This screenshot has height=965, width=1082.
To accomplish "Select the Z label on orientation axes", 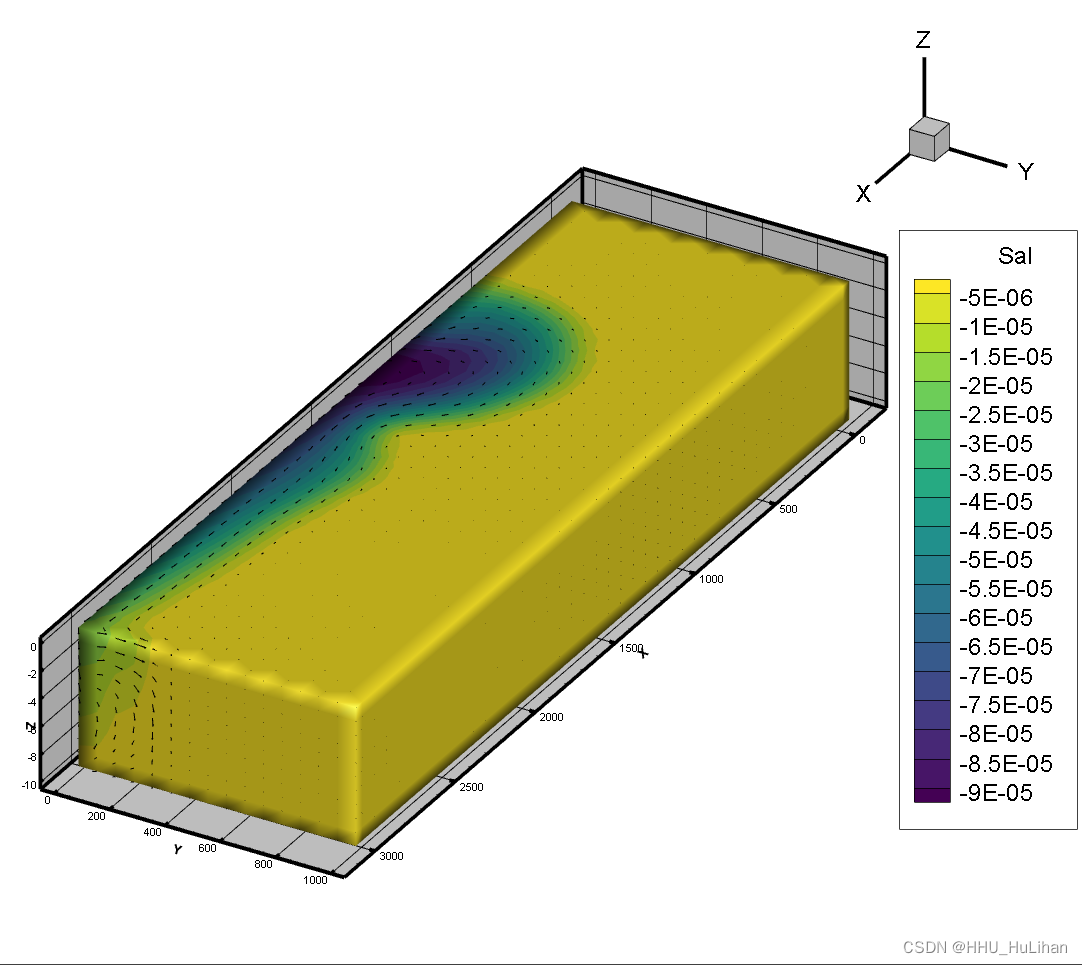I will tap(923, 40).
